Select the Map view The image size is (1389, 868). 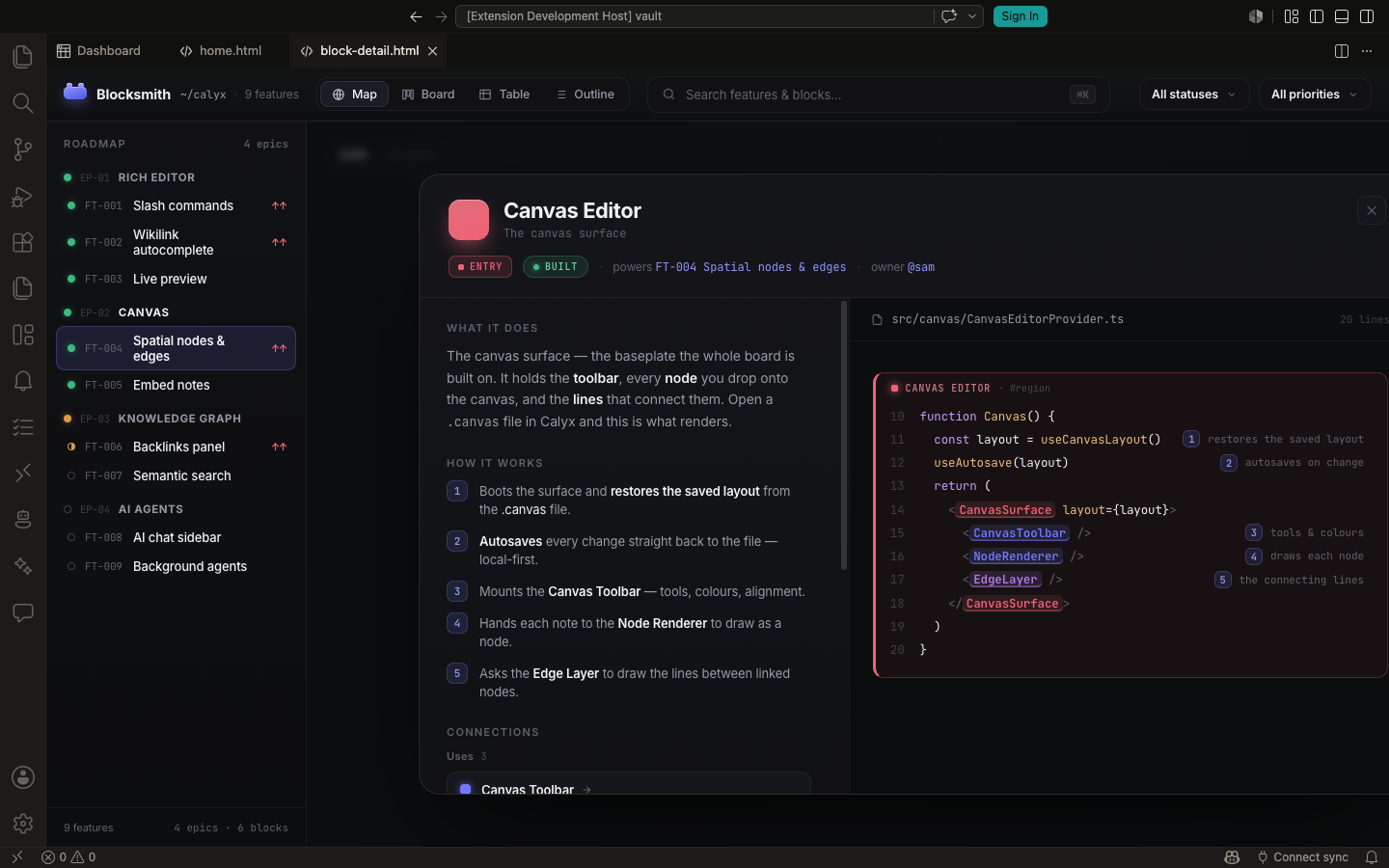pyautogui.click(x=355, y=95)
